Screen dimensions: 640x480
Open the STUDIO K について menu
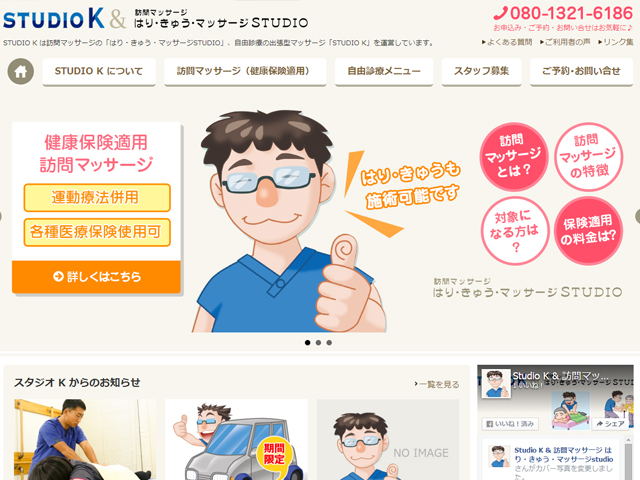click(99, 71)
